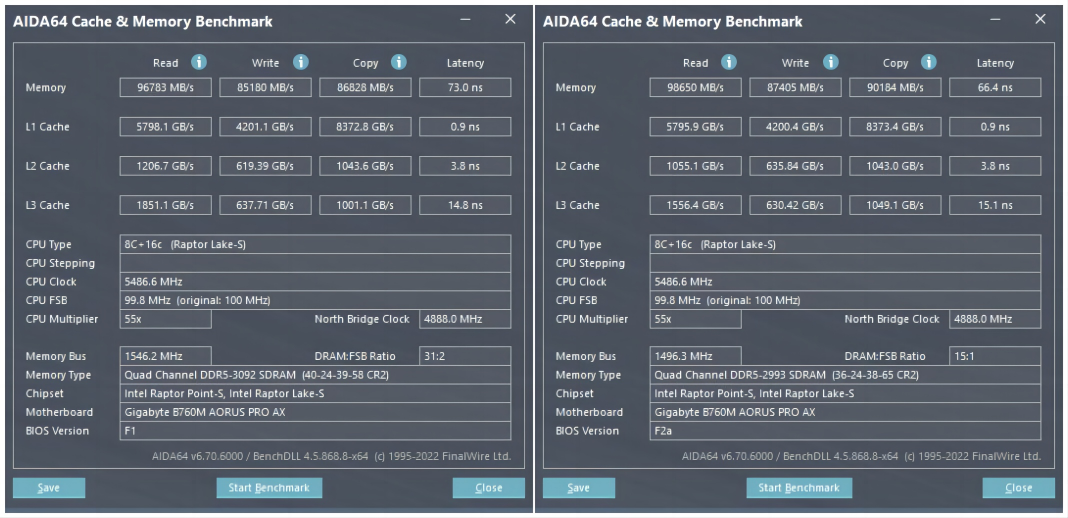Select L1 Cache Write value 4200.4 GB/s
Viewport: 1068px width, 518px height.
(x=796, y=127)
